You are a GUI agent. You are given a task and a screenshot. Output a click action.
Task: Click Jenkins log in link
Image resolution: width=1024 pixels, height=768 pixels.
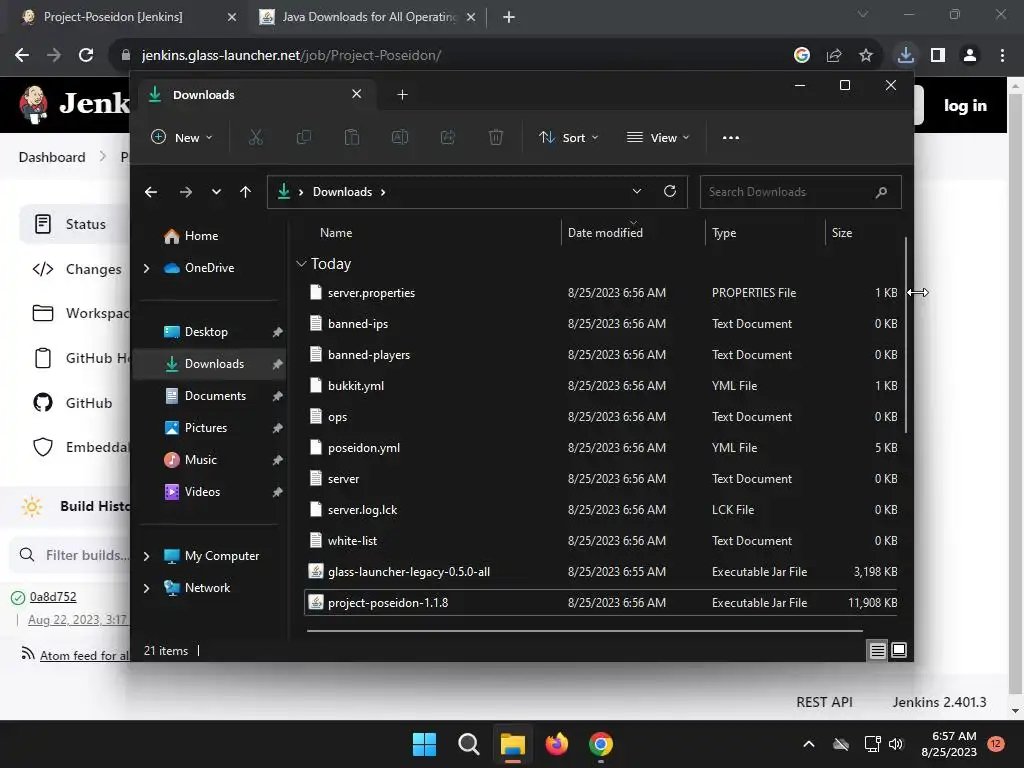coord(965,105)
